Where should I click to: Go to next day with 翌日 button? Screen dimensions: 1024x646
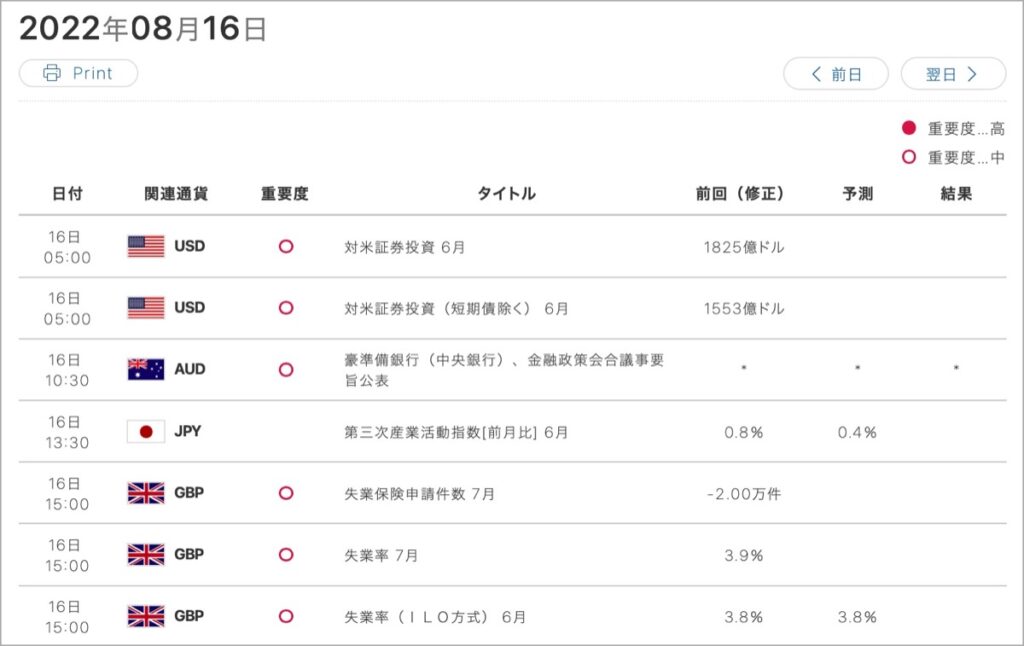click(953, 74)
